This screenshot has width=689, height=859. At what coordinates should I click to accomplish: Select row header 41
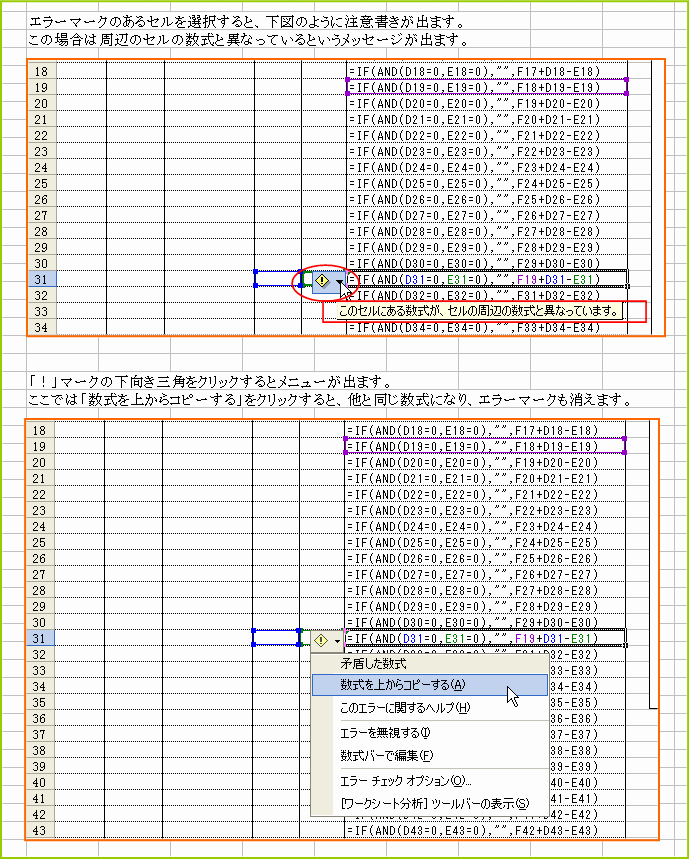coord(39,798)
